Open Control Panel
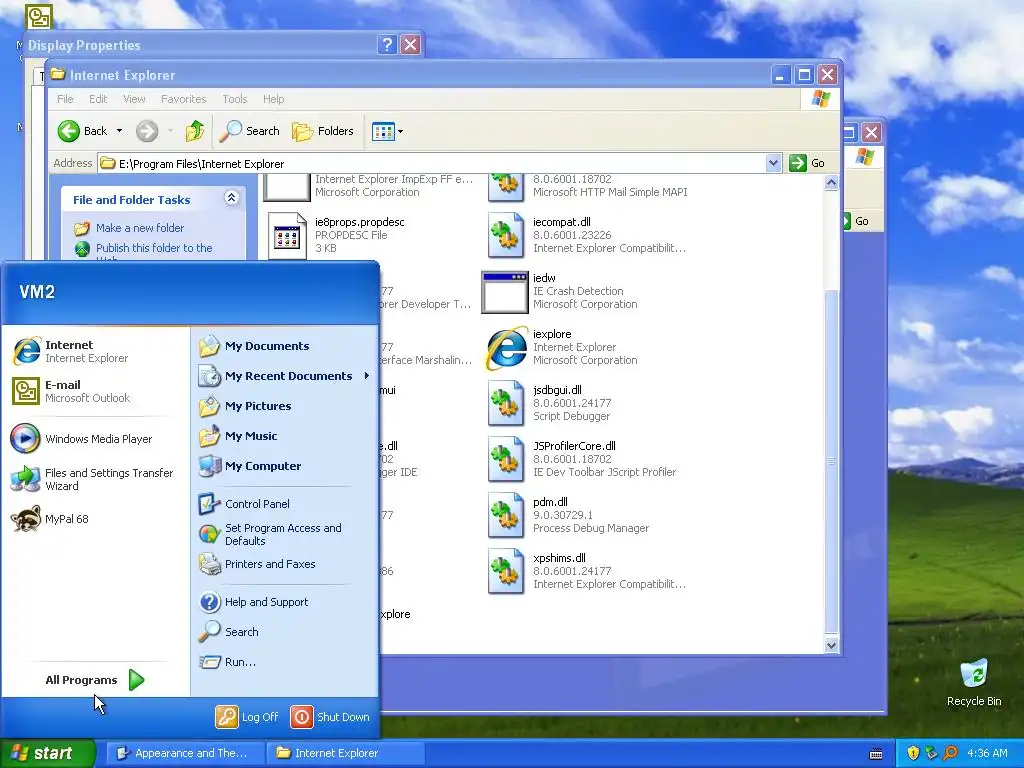This screenshot has height=768, width=1024. click(244, 504)
